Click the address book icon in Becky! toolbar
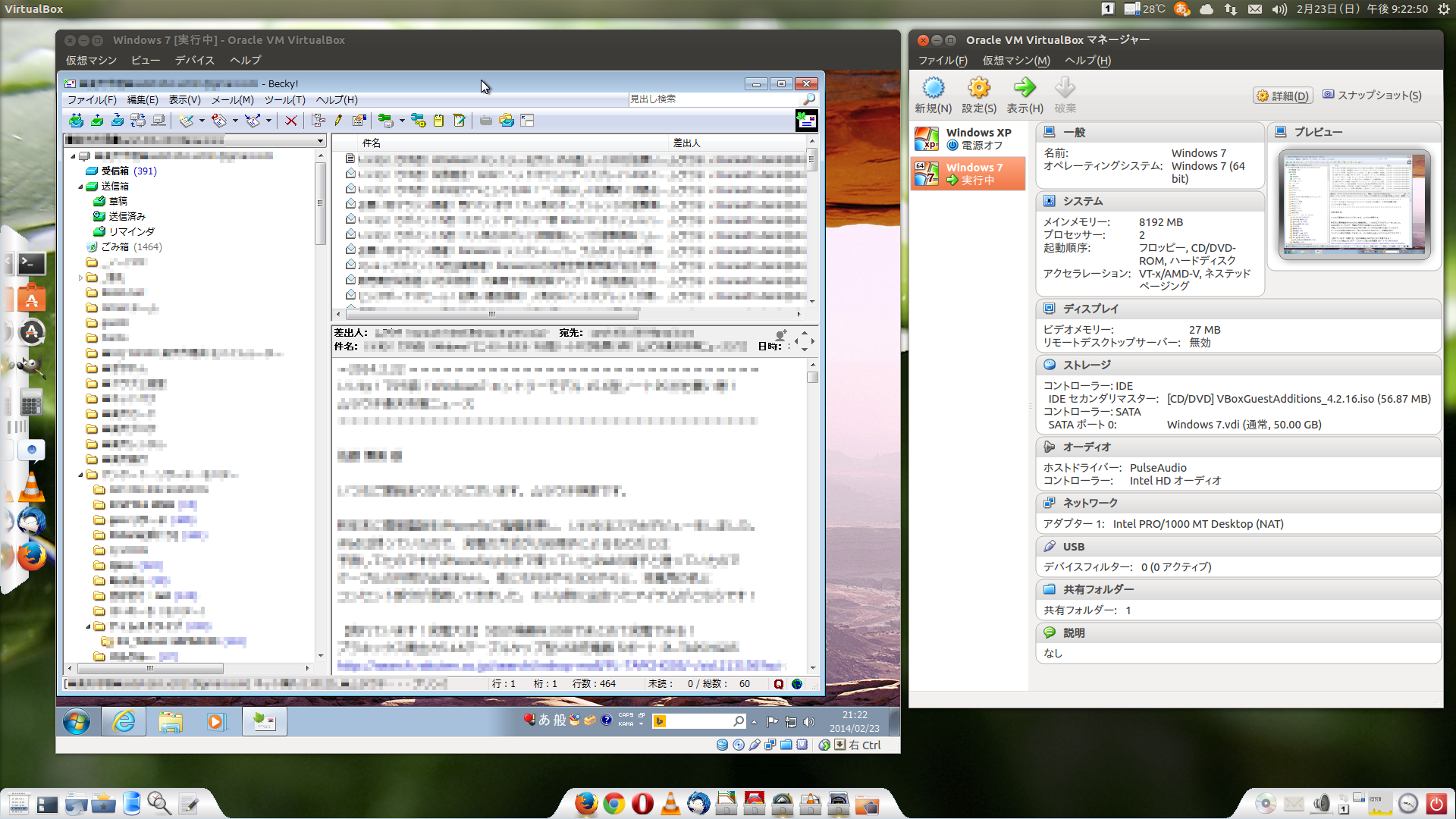 359,121
